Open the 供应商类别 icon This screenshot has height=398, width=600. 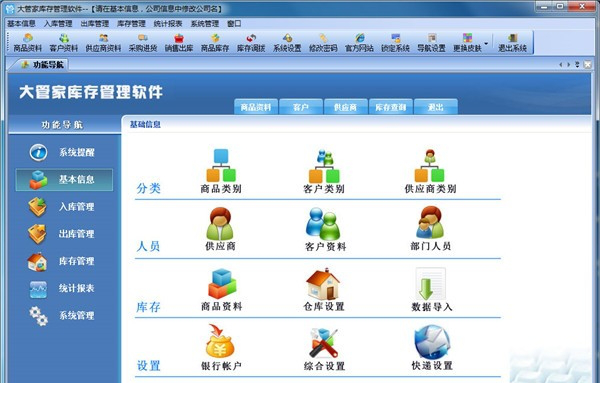[x=430, y=171]
